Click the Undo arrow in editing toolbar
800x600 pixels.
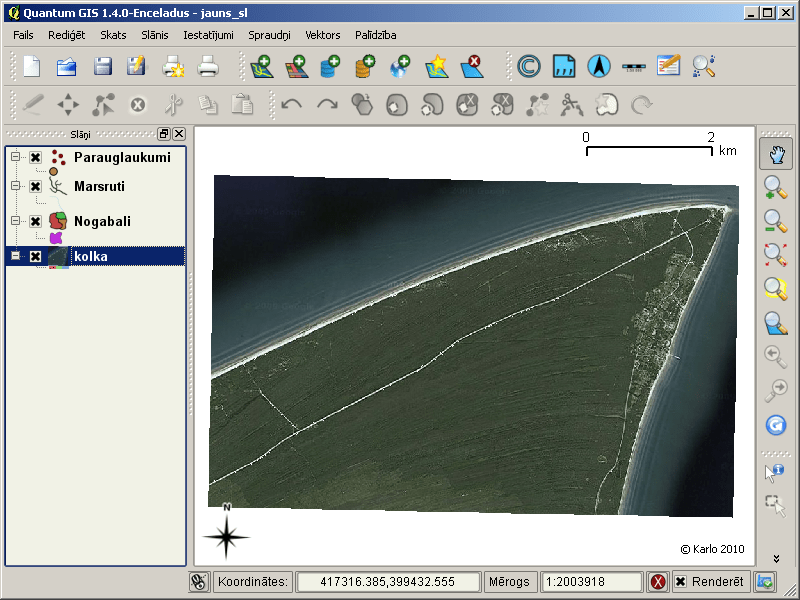coord(291,105)
